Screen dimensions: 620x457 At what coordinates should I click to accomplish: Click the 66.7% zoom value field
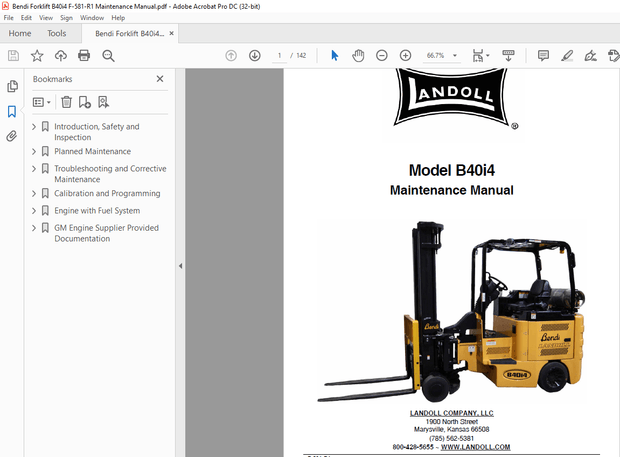click(x=435, y=56)
